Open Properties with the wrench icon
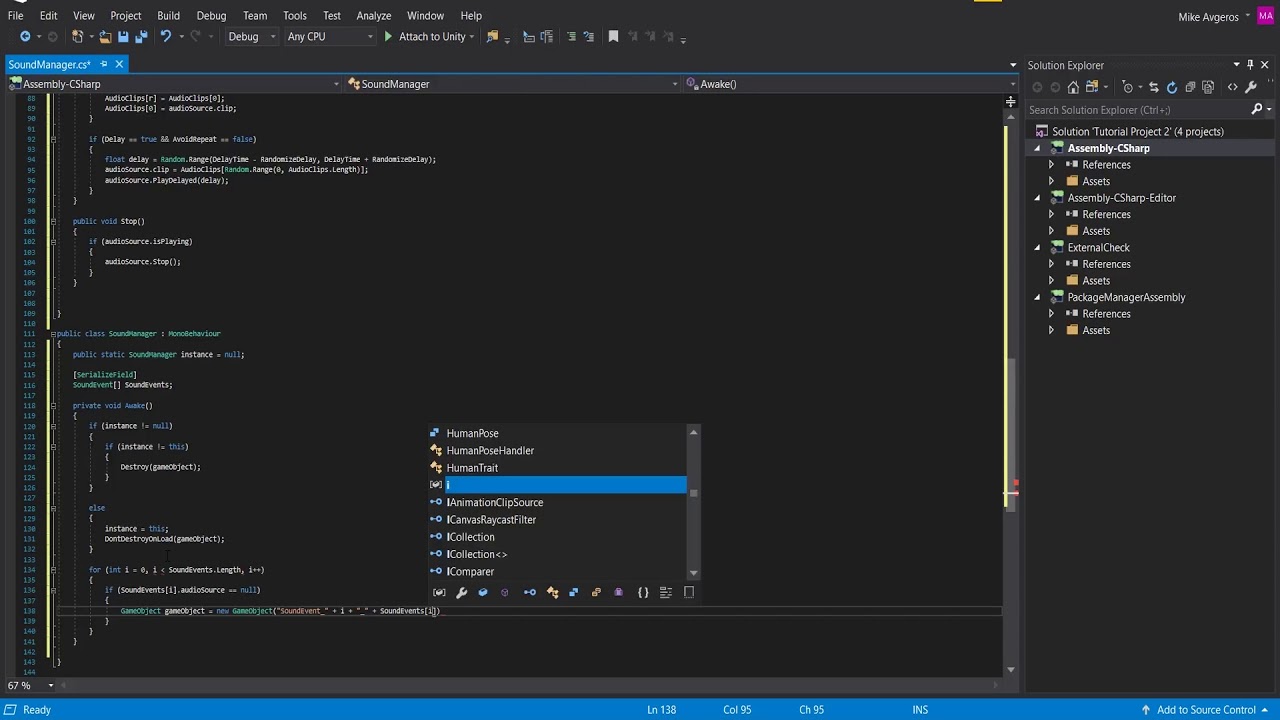Image resolution: width=1280 pixels, height=720 pixels. [x=1251, y=87]
